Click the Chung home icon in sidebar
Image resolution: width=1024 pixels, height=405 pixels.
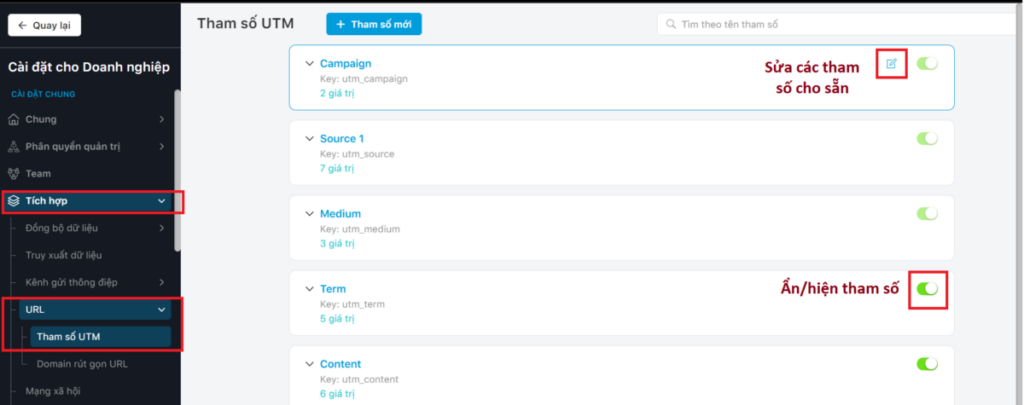coord(13,120)
